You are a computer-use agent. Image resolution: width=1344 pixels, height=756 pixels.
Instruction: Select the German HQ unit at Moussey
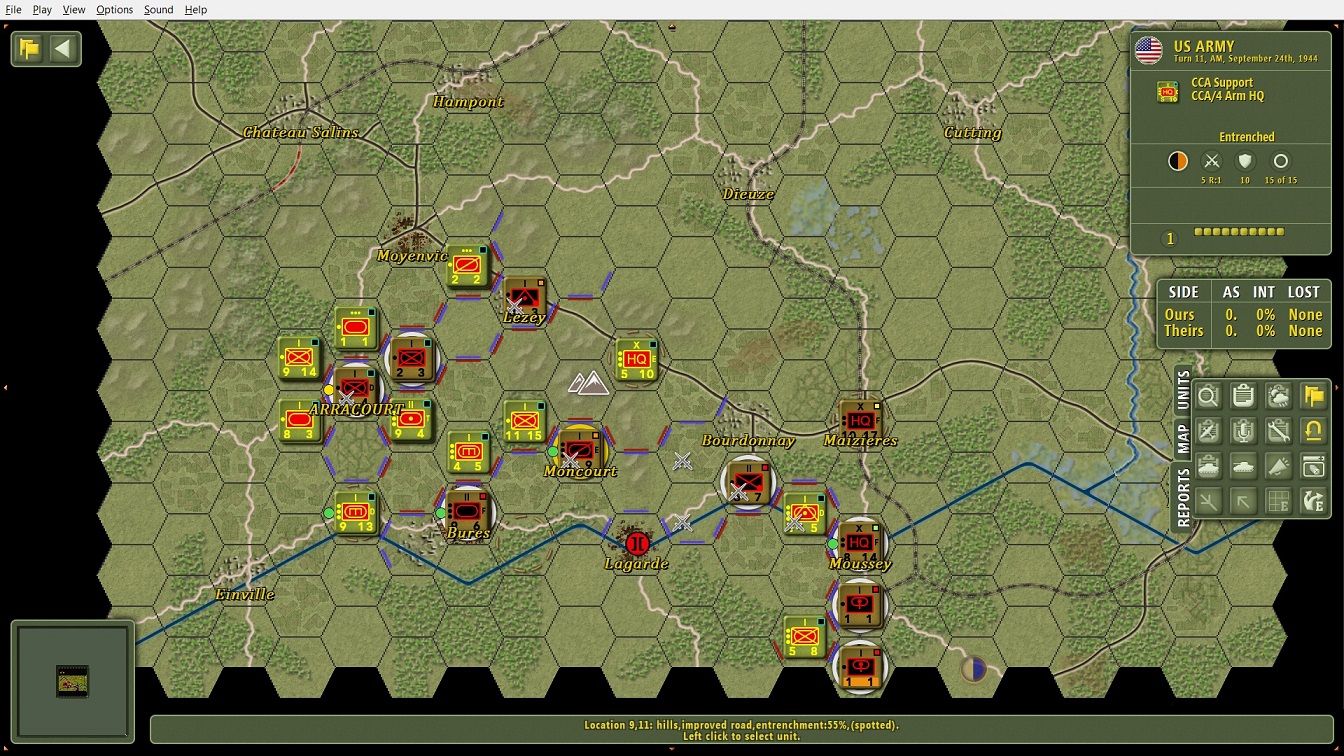pos(860,543)
